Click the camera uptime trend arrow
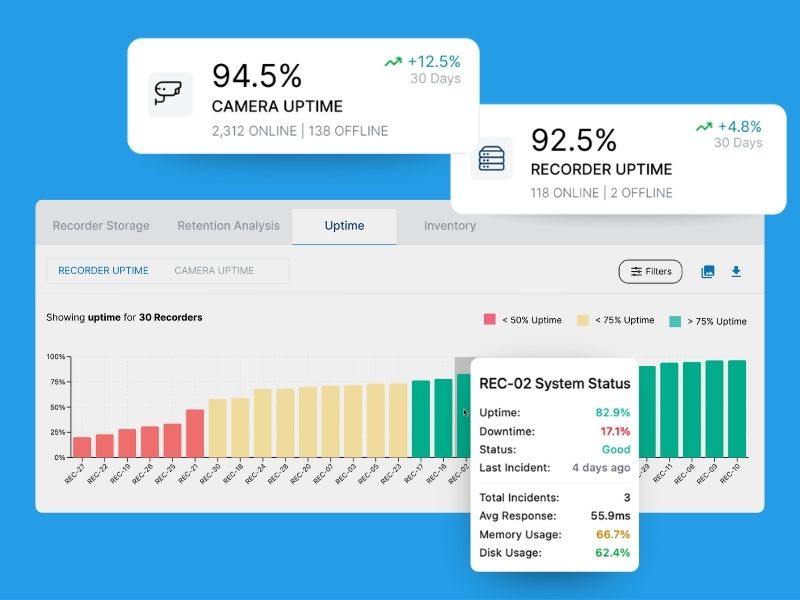800x600 pixels. 393,62
